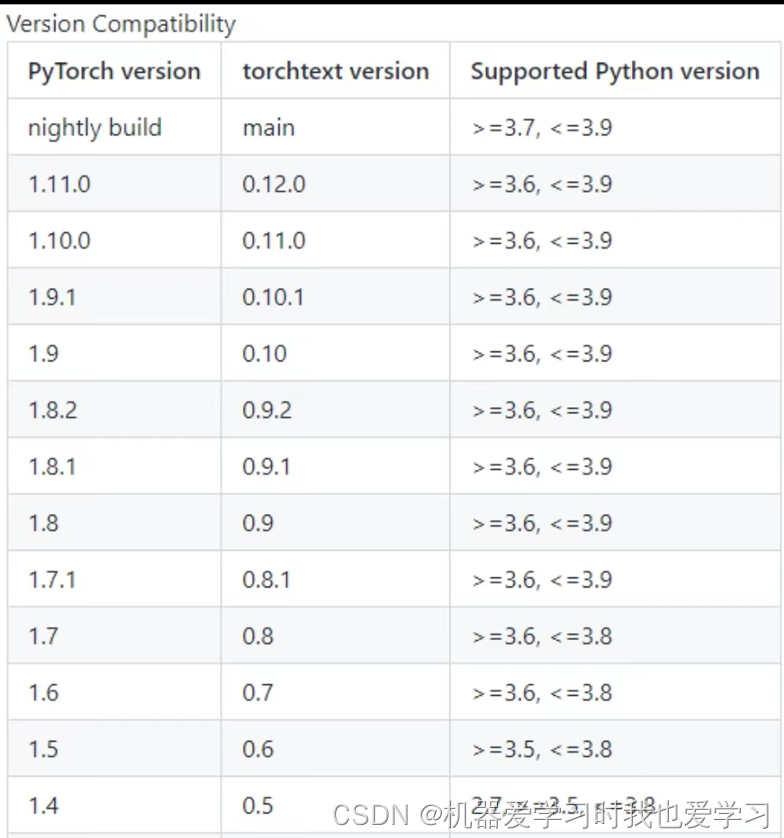This screenshot has width=784, height=838.
Task: Click torchtext version 0.12.0 cell
Action: click(x=336, y=184)
